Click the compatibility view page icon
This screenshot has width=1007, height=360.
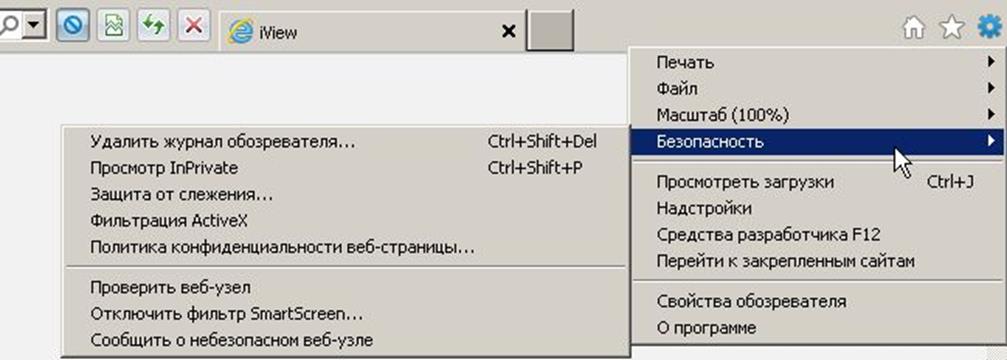pos(113,26)
